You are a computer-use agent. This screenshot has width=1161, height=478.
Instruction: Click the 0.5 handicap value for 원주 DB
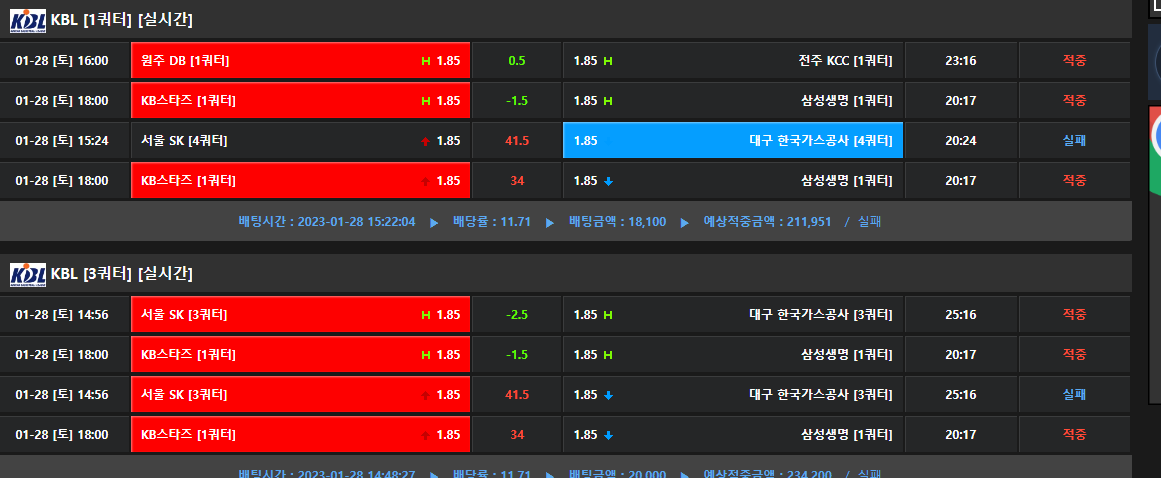click(x=517, y=61)
